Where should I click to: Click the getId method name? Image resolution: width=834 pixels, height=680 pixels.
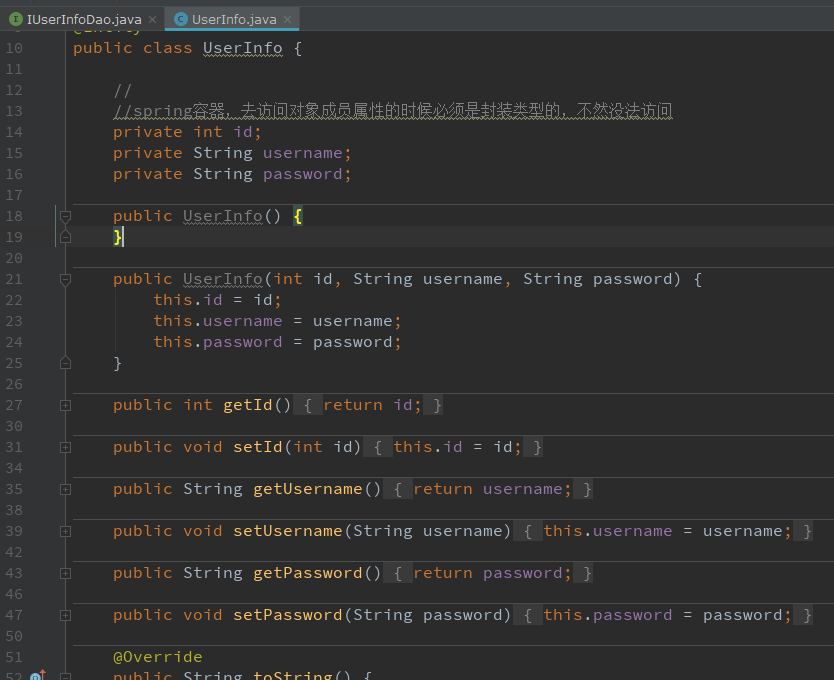pos(247,405)
